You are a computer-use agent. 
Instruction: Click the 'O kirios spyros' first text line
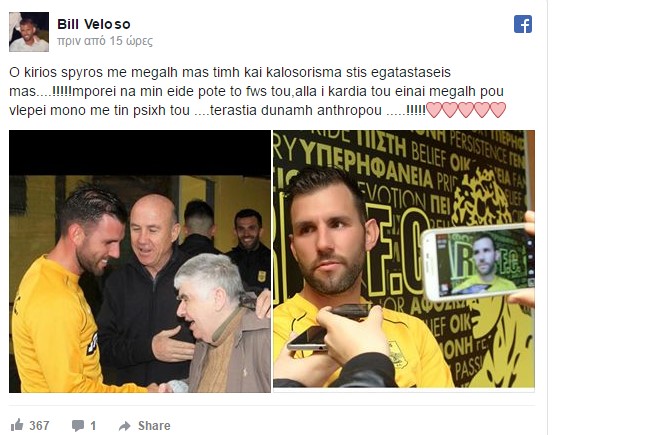230,72
